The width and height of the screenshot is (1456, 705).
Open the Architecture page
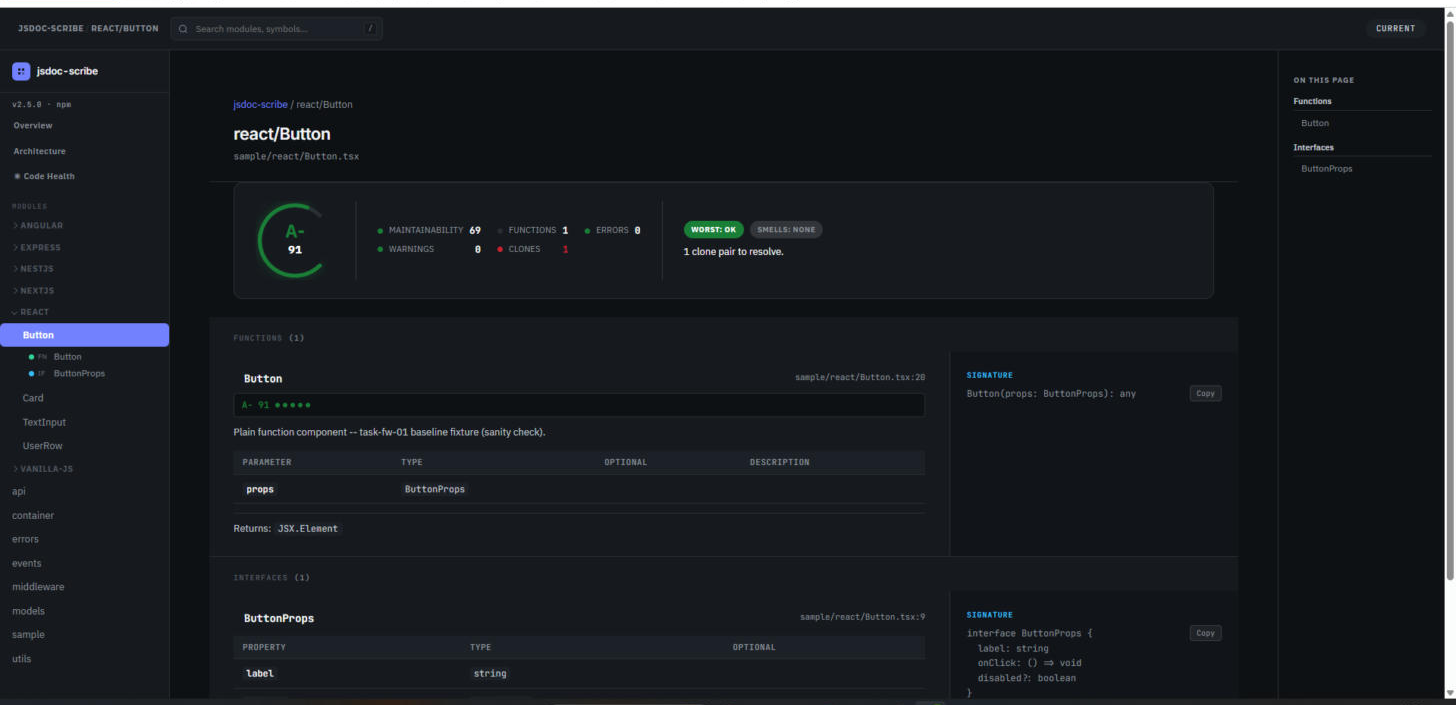click(x=39, y=152)
